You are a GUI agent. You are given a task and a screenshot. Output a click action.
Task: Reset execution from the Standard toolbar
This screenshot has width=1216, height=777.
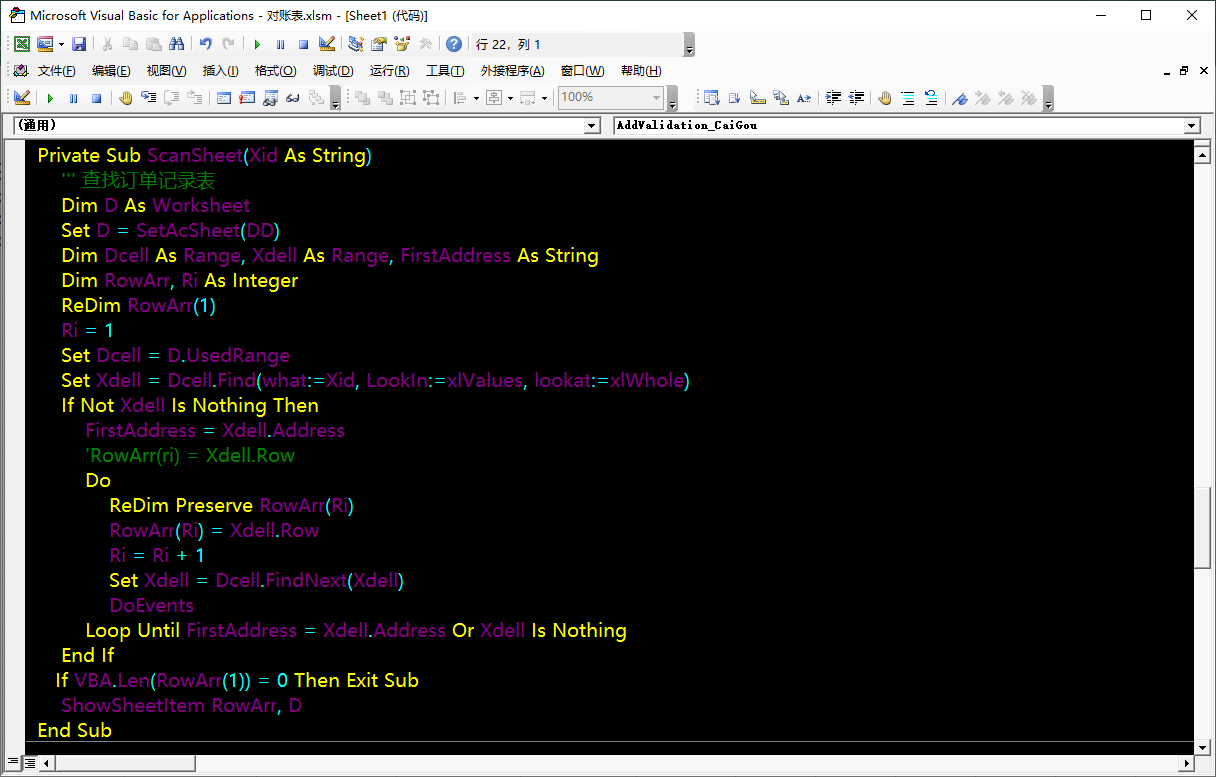pyautogui.click(x=303, y=44)
